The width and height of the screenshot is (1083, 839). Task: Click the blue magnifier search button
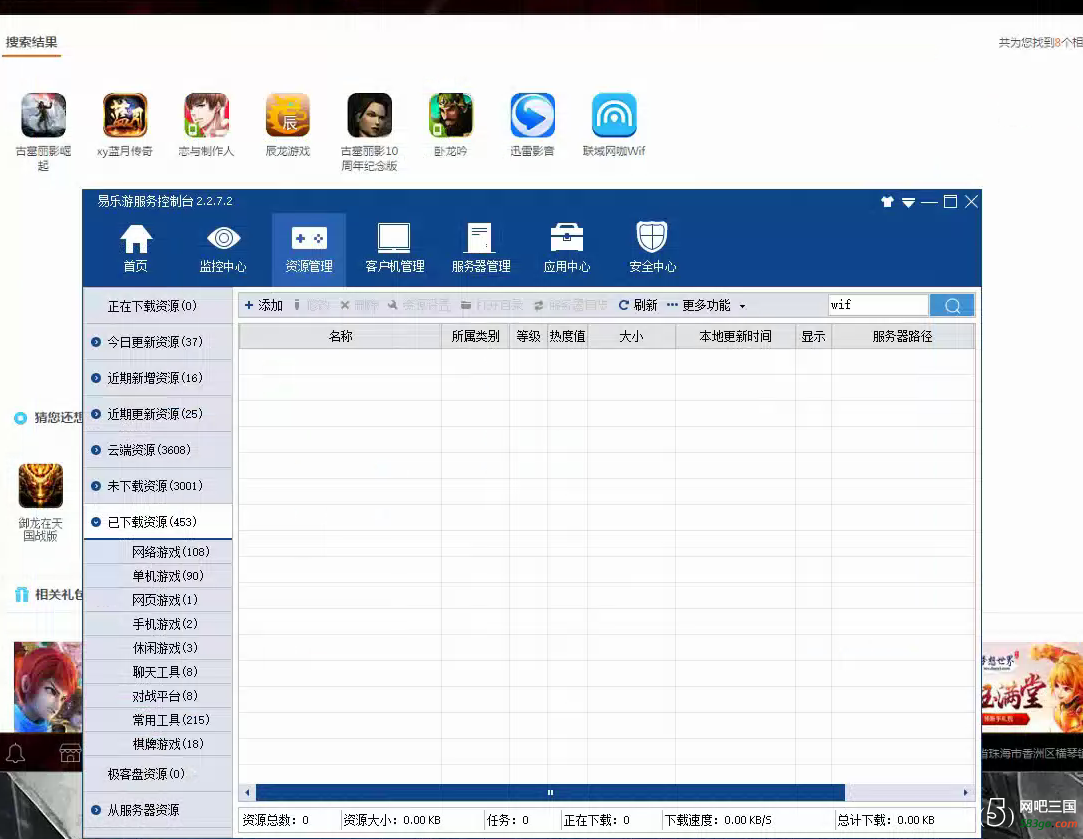[952, 305]
